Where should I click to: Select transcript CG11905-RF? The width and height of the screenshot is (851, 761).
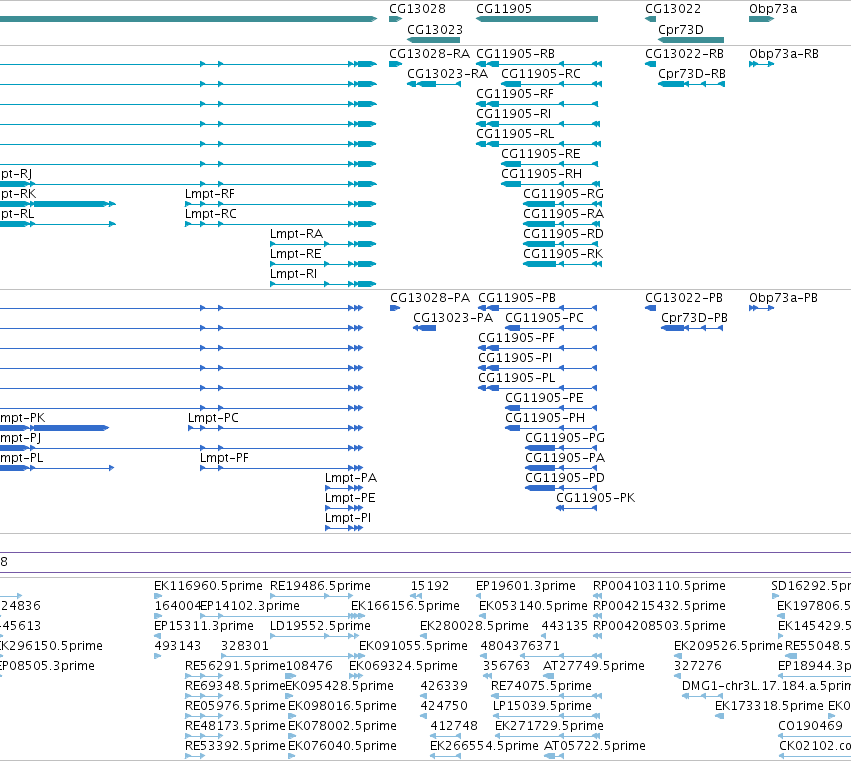point(515,94)
